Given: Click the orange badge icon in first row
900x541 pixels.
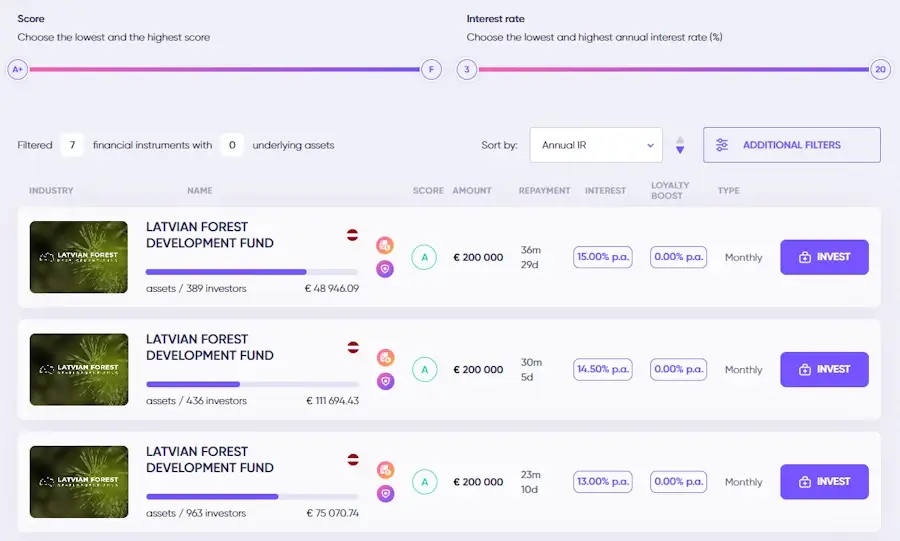Looking at the screenshot, I should (x=385, y=246).
